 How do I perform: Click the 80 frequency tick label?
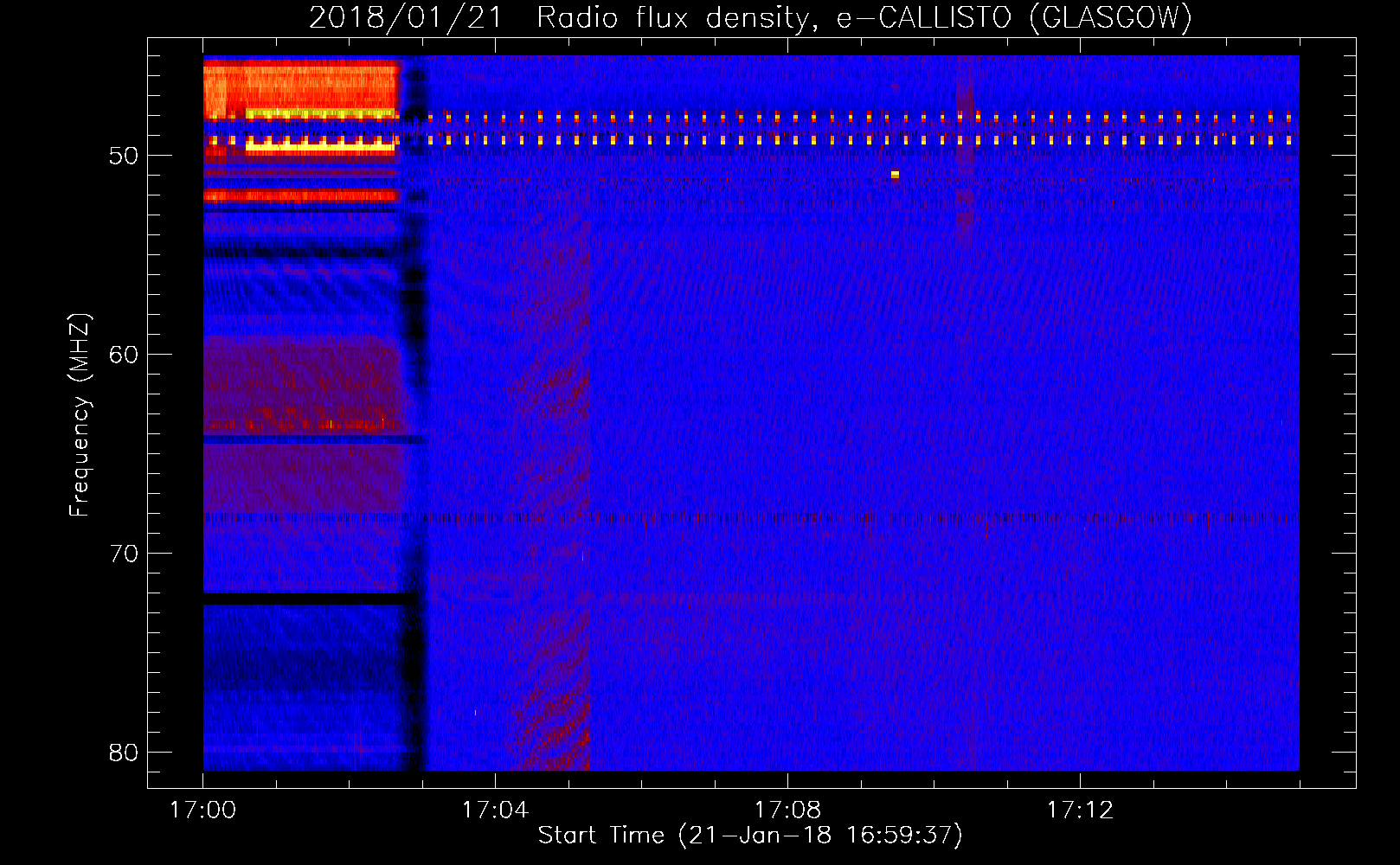(x=125, y=753)
